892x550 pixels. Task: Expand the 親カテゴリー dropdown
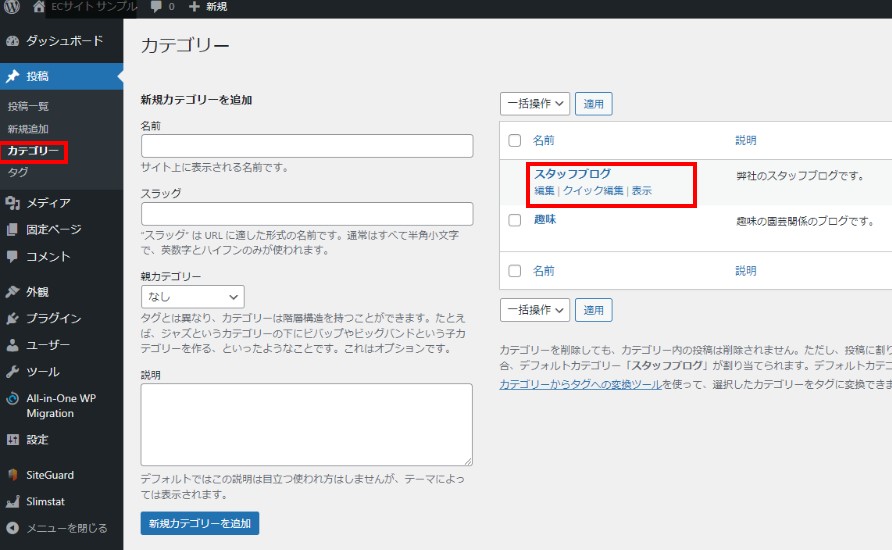(x=192, y=297)
